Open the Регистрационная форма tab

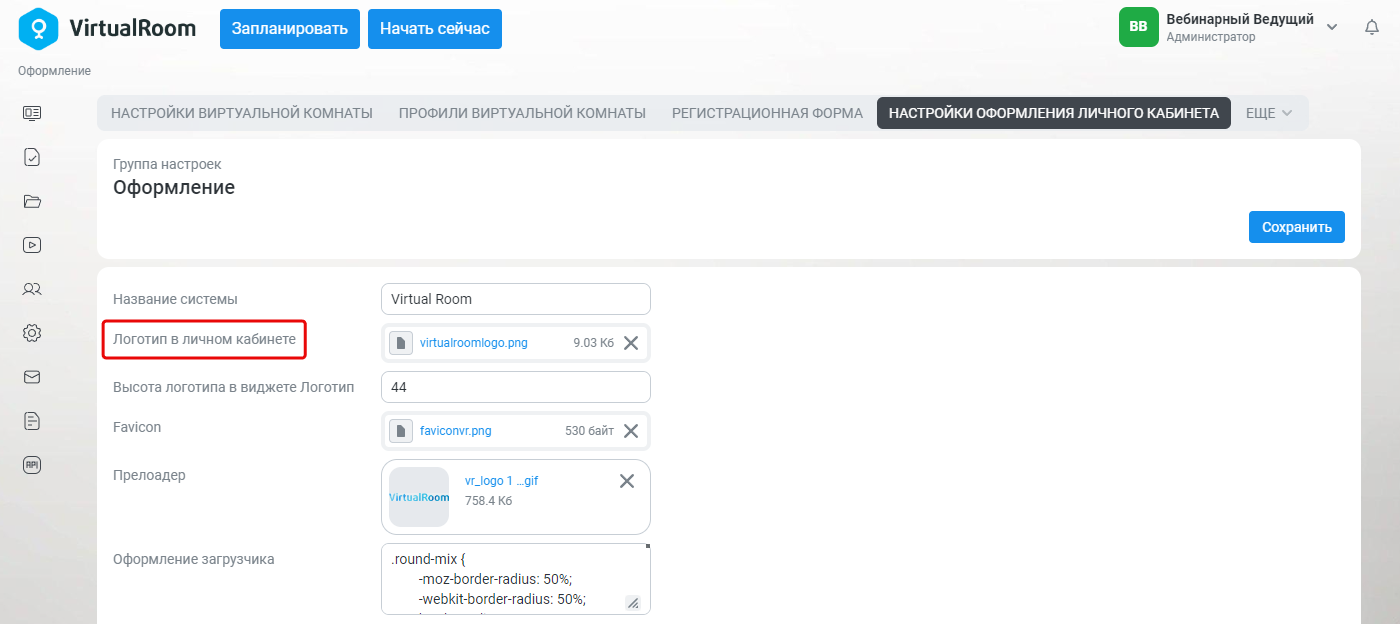767,113
